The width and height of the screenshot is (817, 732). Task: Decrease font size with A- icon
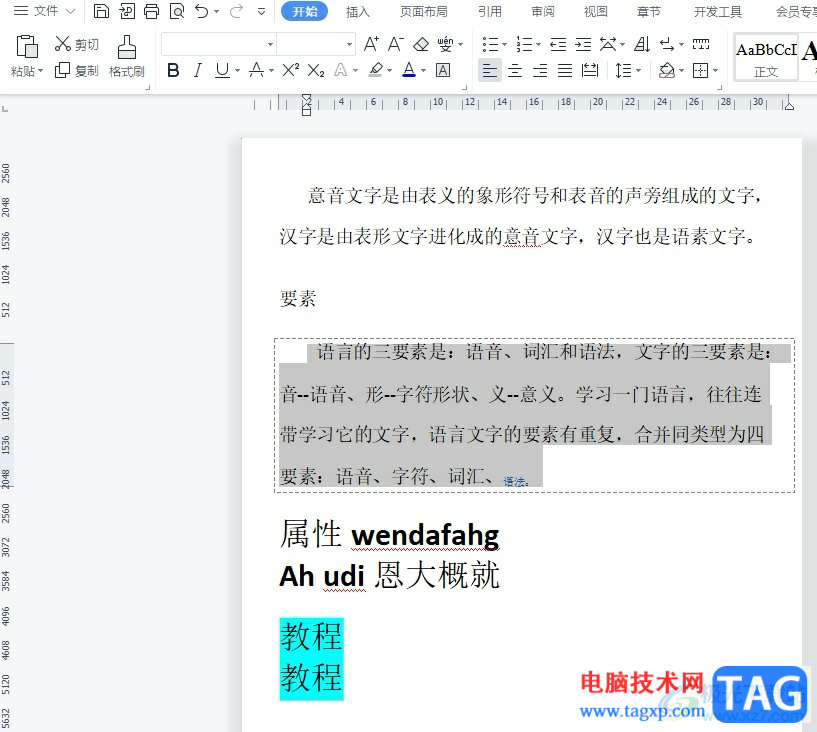coord(395,44)
